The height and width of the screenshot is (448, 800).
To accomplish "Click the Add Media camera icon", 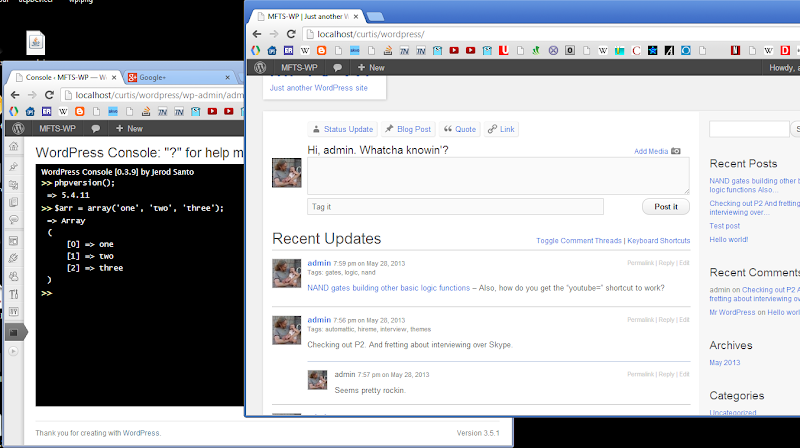I will click(x=676, y=151).
